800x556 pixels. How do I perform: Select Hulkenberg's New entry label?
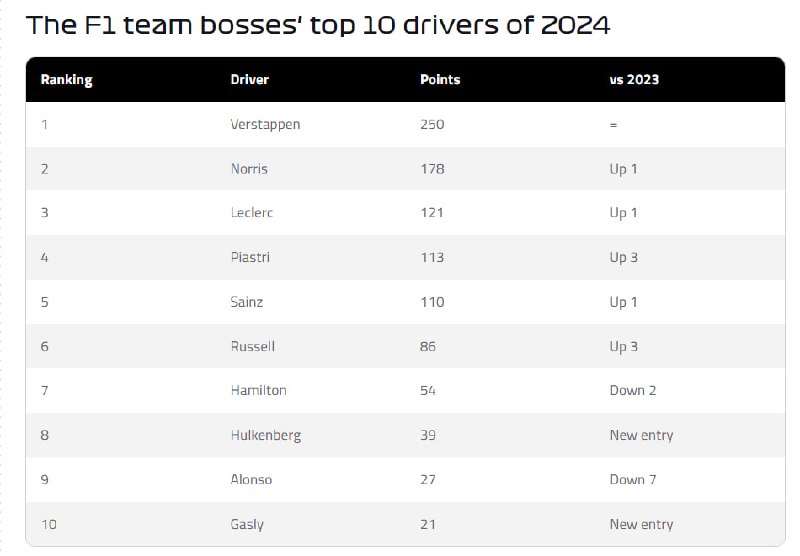click(x=641, y=436)
